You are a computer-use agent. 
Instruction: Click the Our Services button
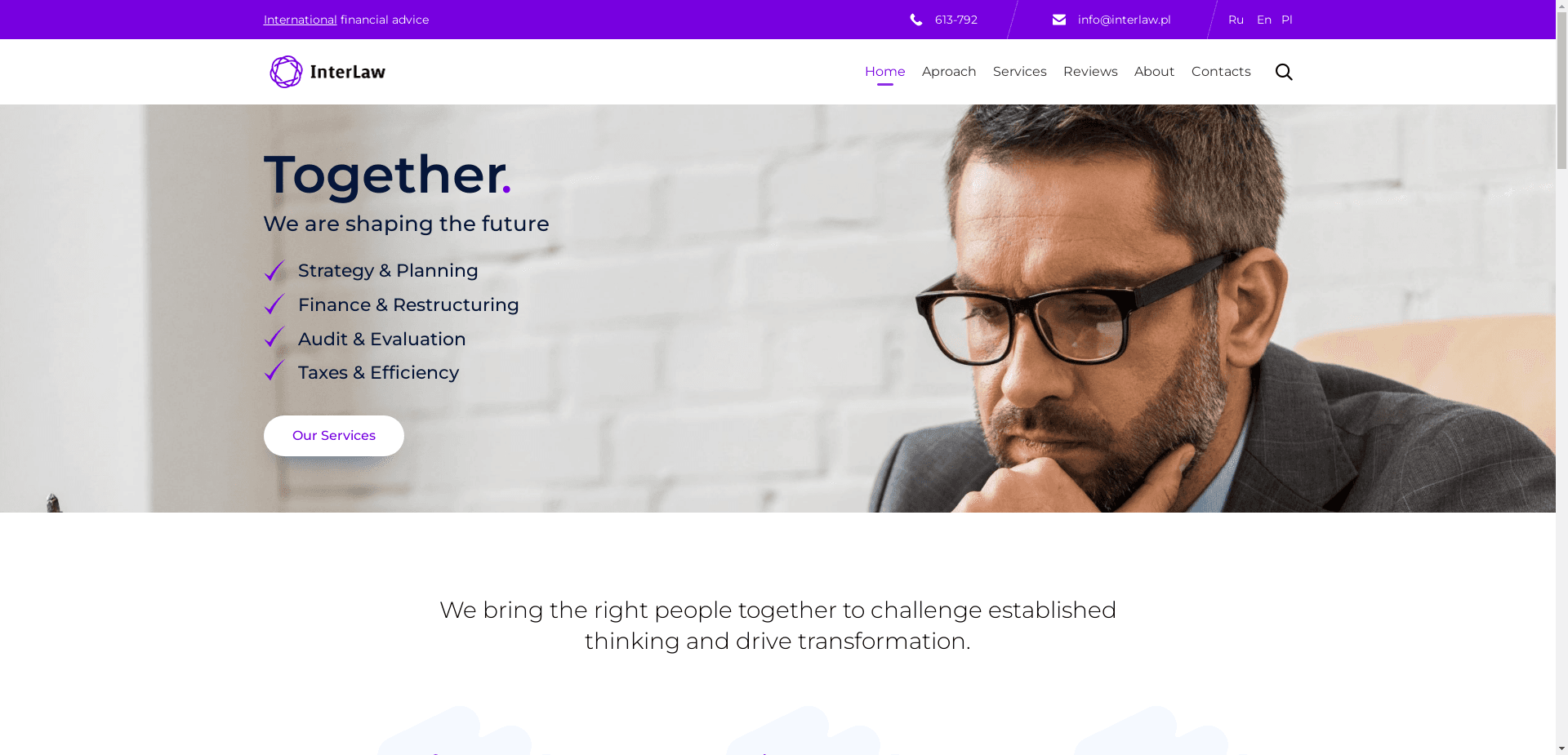pyautogui.click(x=333, y=436)
